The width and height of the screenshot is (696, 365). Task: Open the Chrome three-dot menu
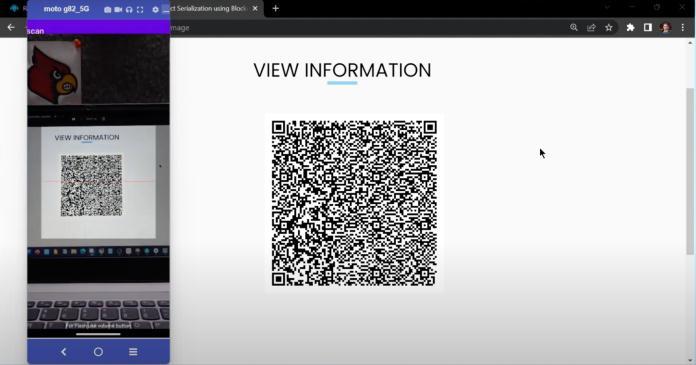coord(683,28)
